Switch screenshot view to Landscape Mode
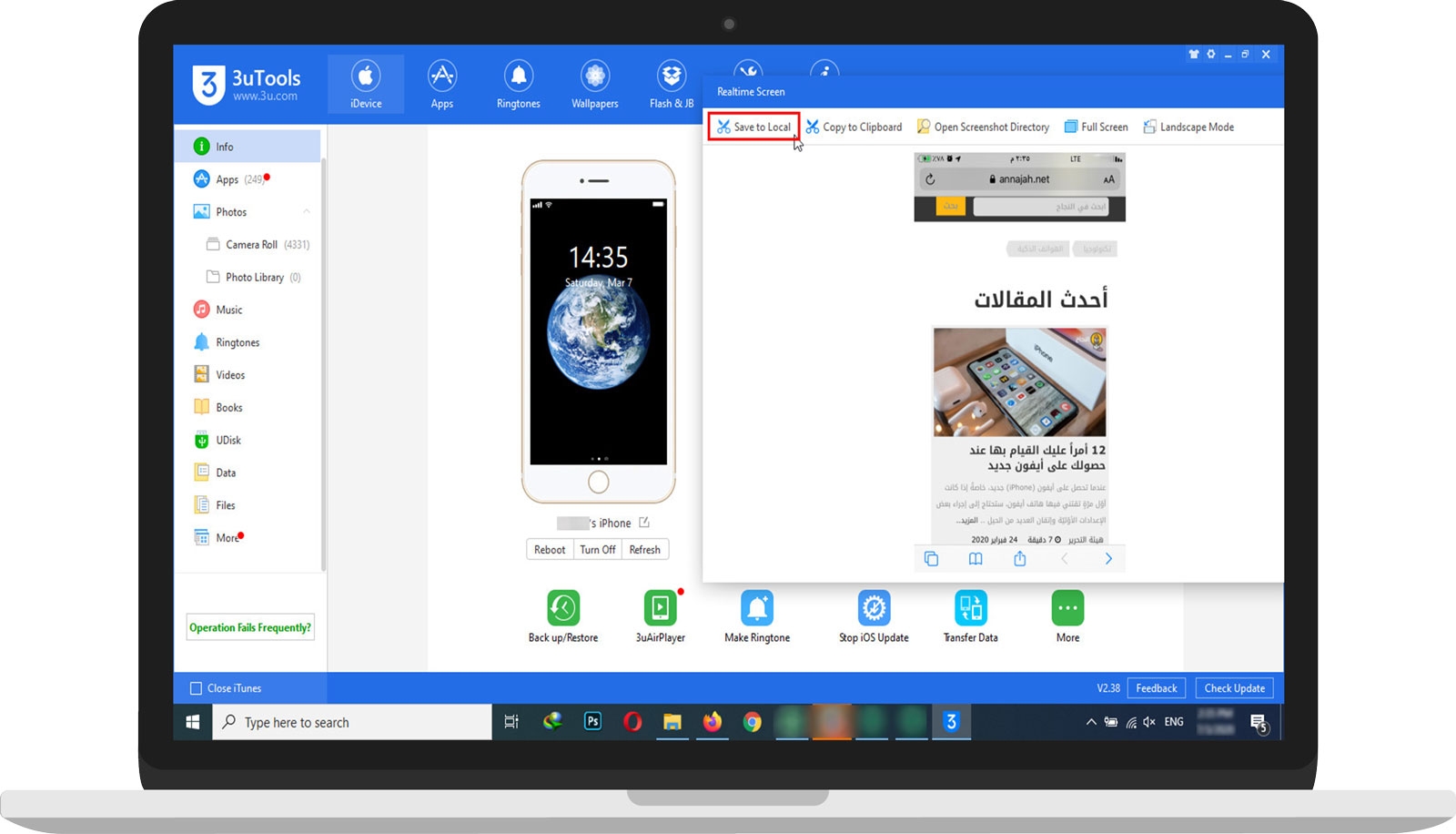The height and width of the screenshot is (834, 1456). tap(1188, 127)
